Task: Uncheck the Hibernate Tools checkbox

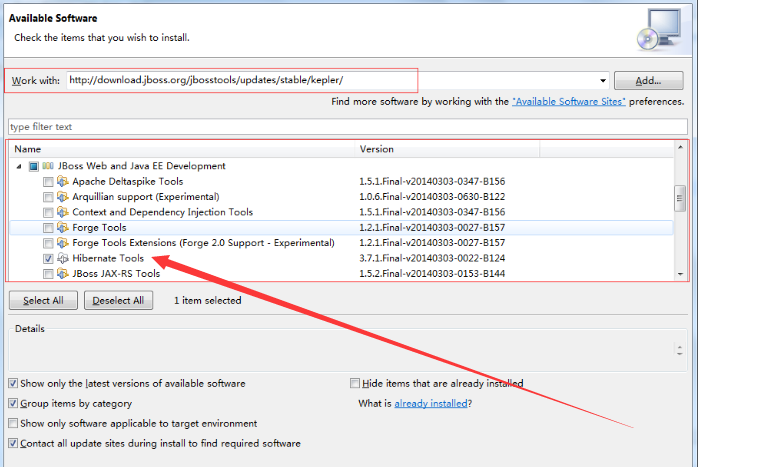Action: point(48,258)
